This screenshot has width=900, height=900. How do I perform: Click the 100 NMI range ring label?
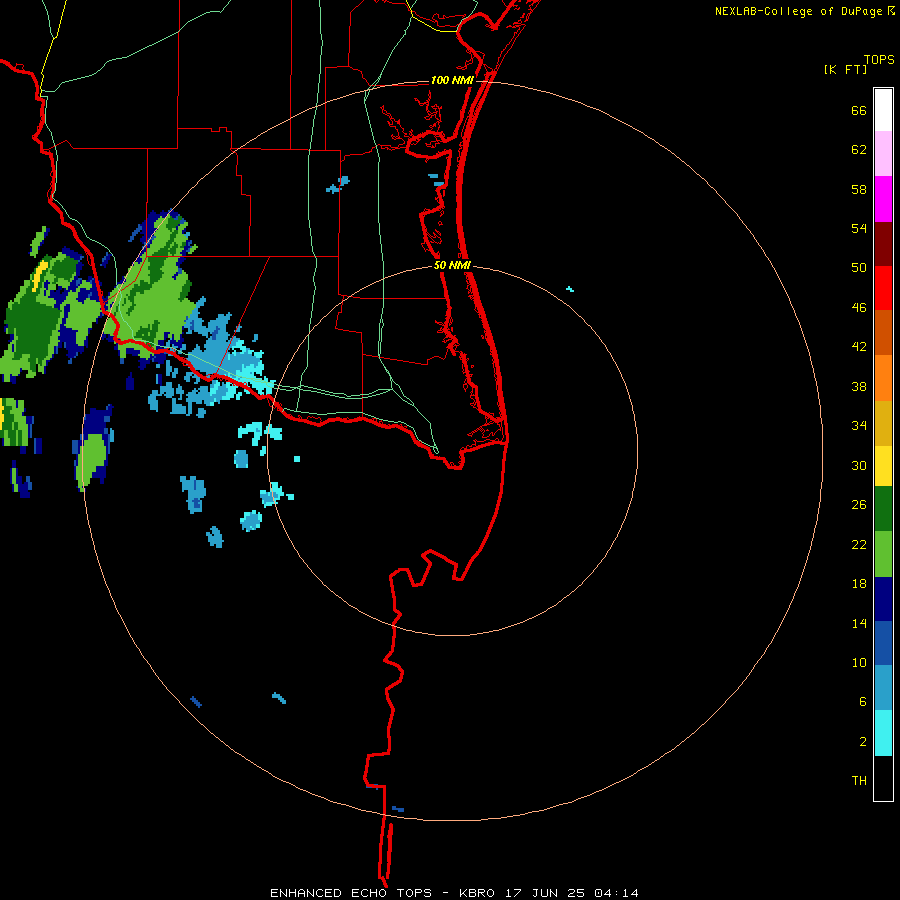[452, 80]
